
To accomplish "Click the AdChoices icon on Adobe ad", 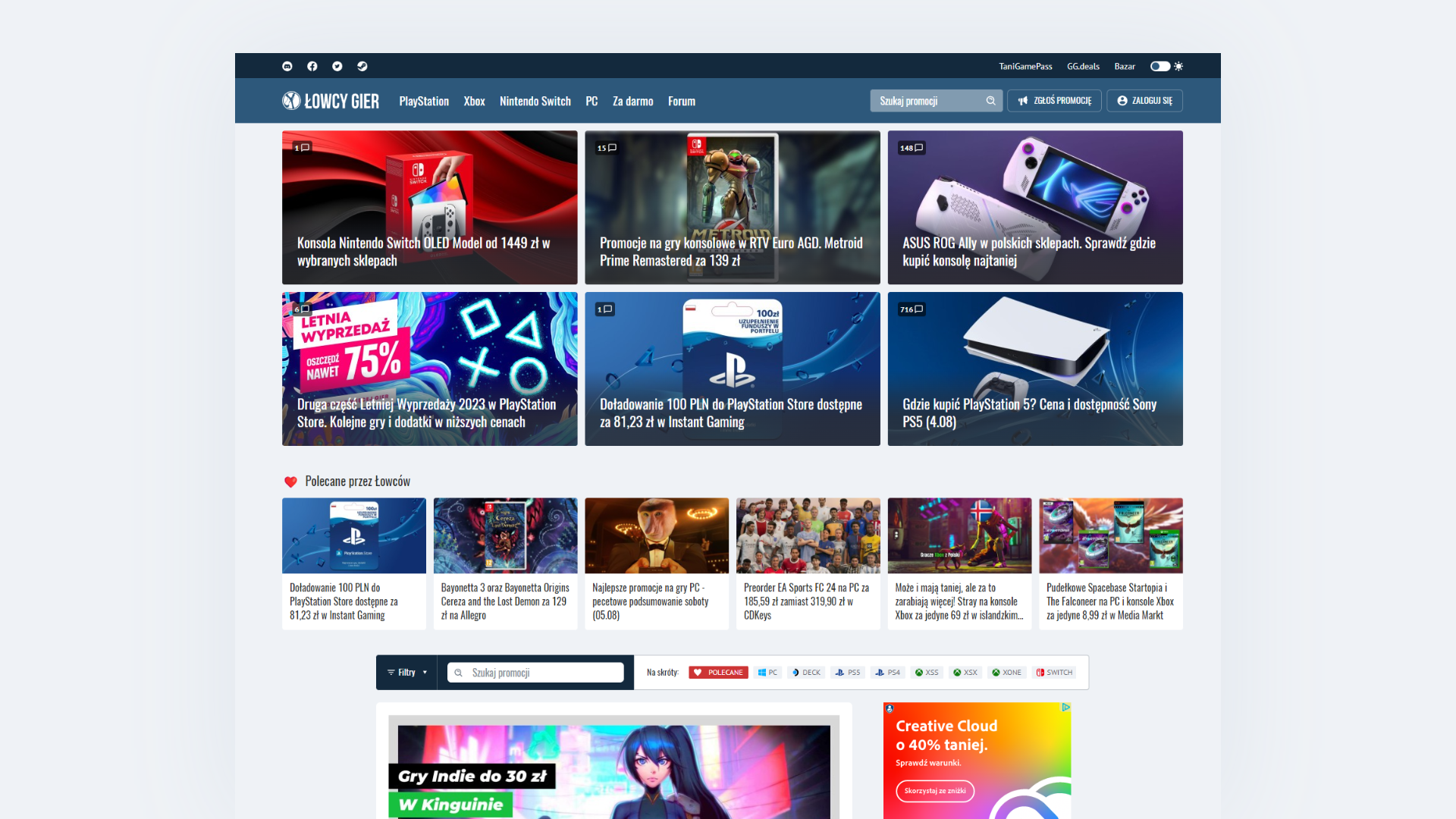I will [1065, 708].
